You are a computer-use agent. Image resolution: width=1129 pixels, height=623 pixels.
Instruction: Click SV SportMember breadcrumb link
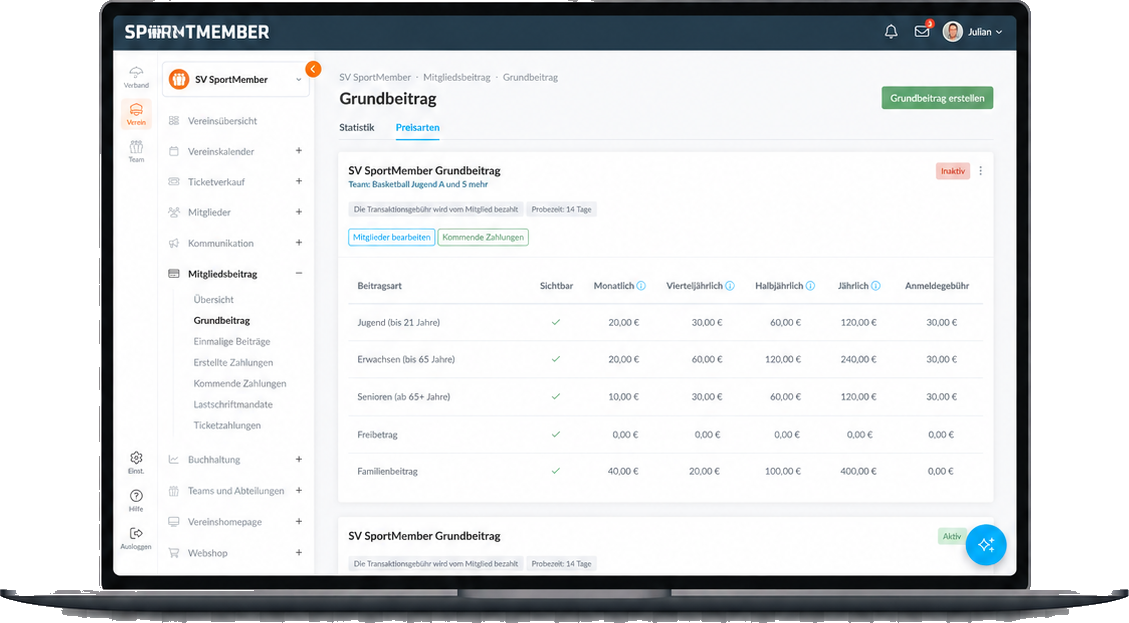click(375, 77)
